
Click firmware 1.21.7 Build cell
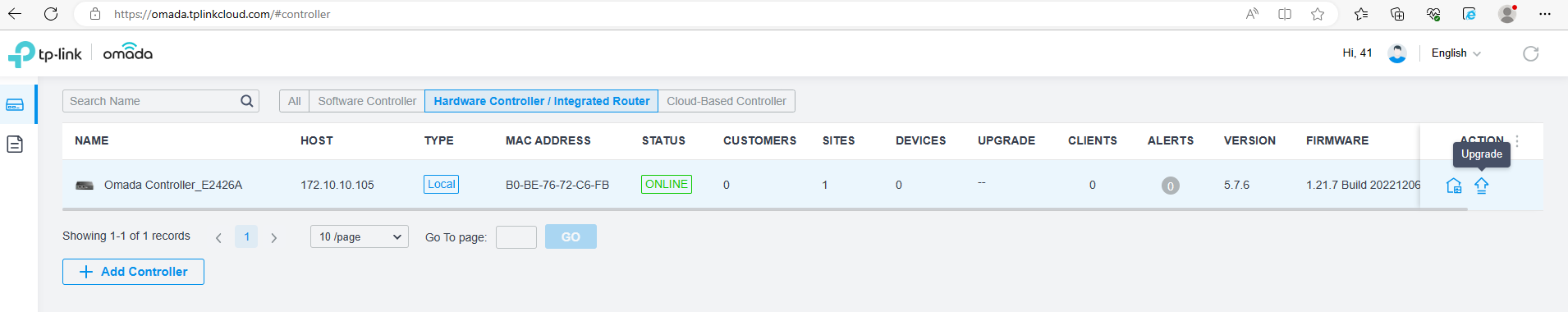[x=1363, y=185]
